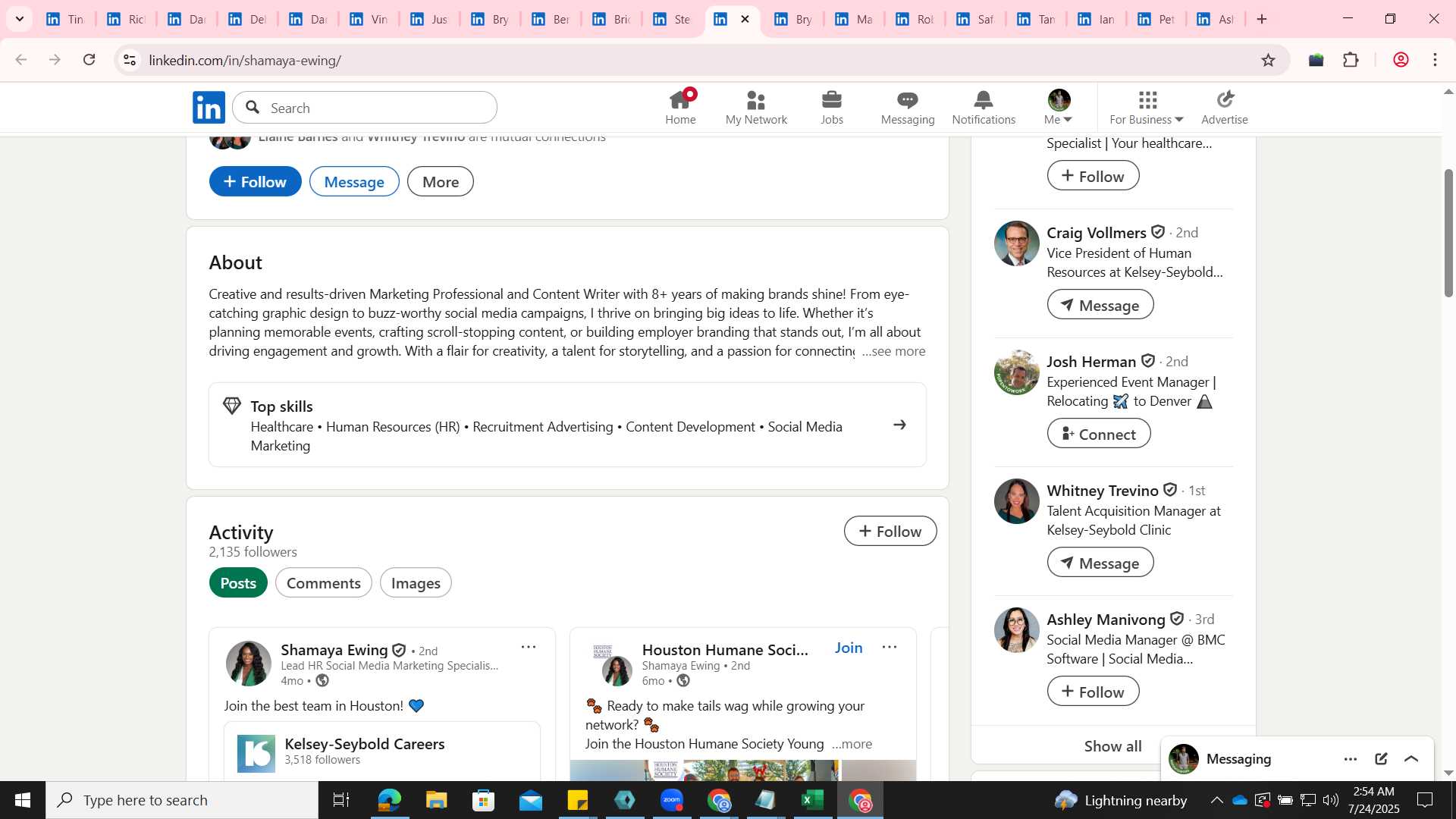Expand About text with see more

893,351
